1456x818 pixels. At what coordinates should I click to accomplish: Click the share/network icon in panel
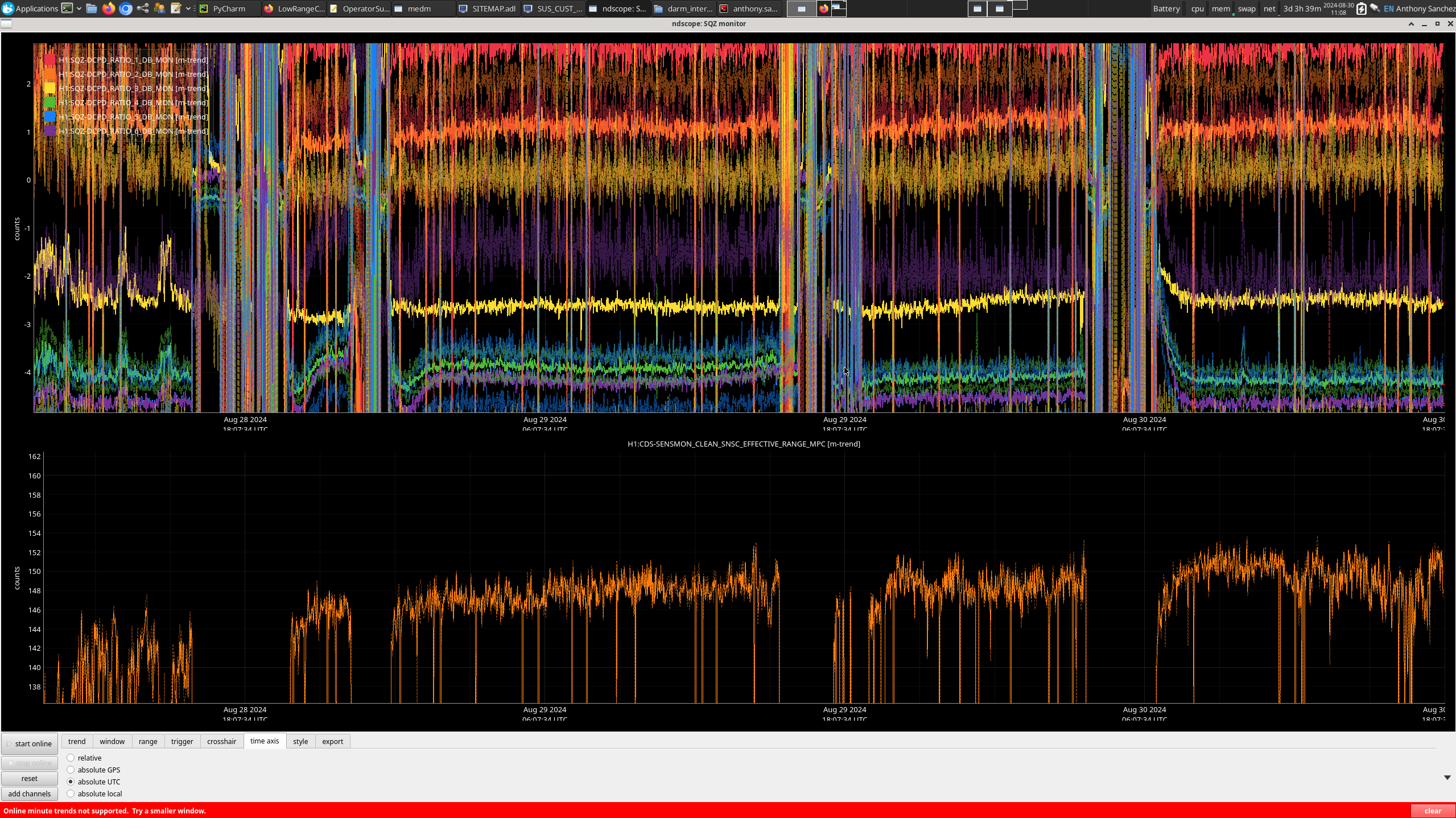tap(143, 9)
